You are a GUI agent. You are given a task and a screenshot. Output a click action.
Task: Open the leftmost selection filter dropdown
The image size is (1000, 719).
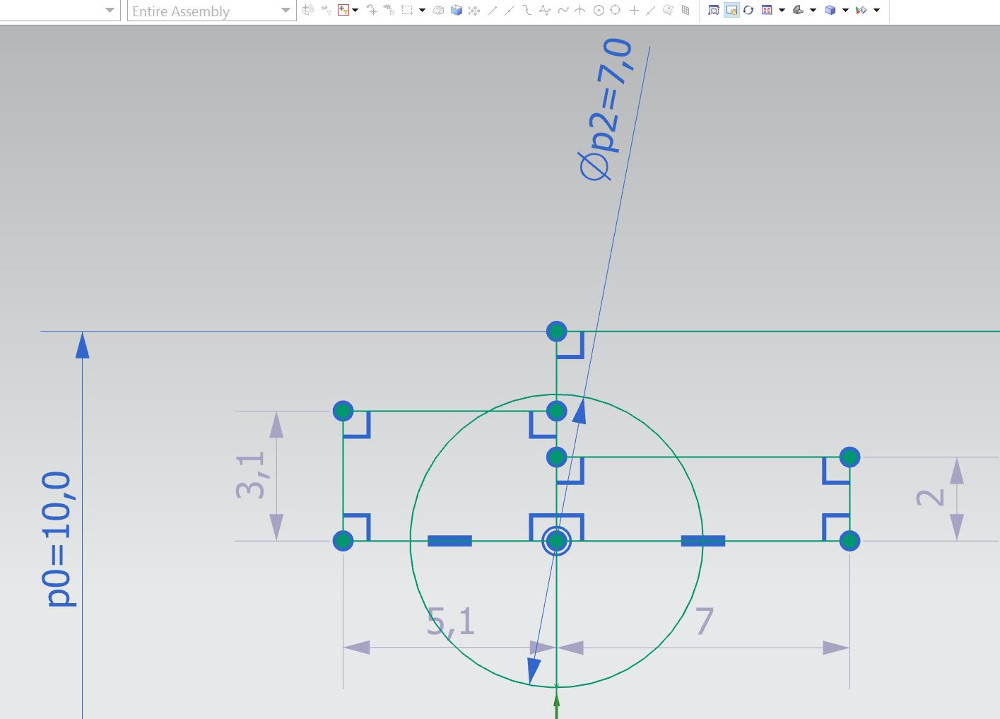tap(110, 11)
